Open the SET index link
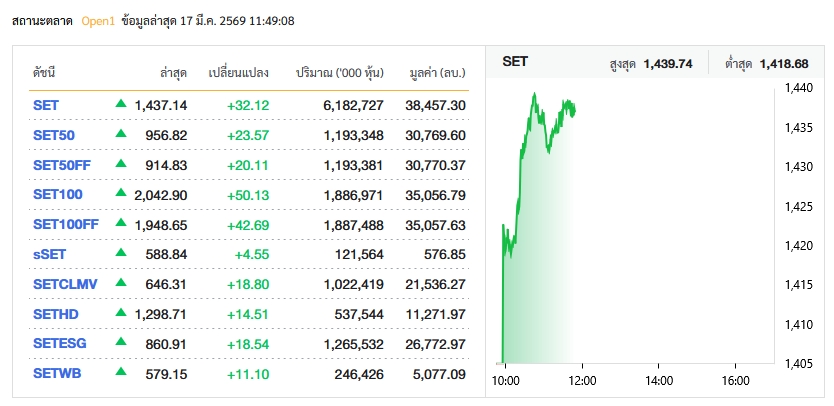Screen dimensions: 834x406 pyautogui.click(x=46, y=104)
